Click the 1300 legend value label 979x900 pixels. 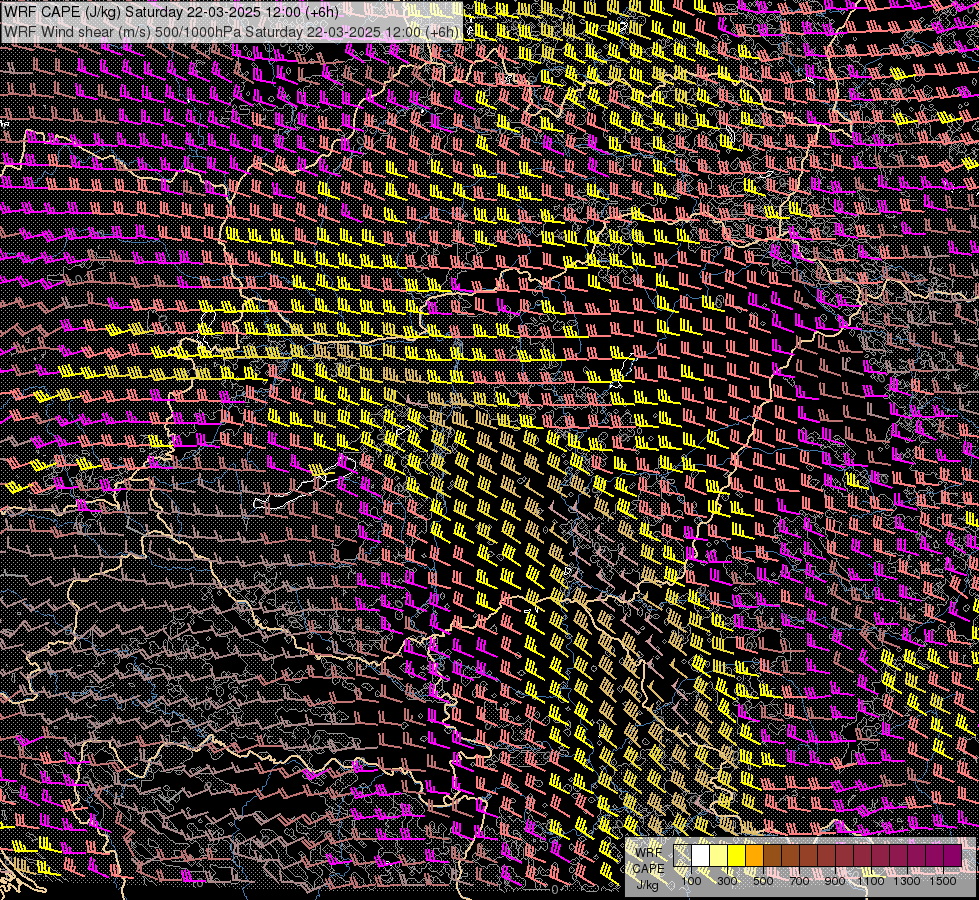coord(907,881)
